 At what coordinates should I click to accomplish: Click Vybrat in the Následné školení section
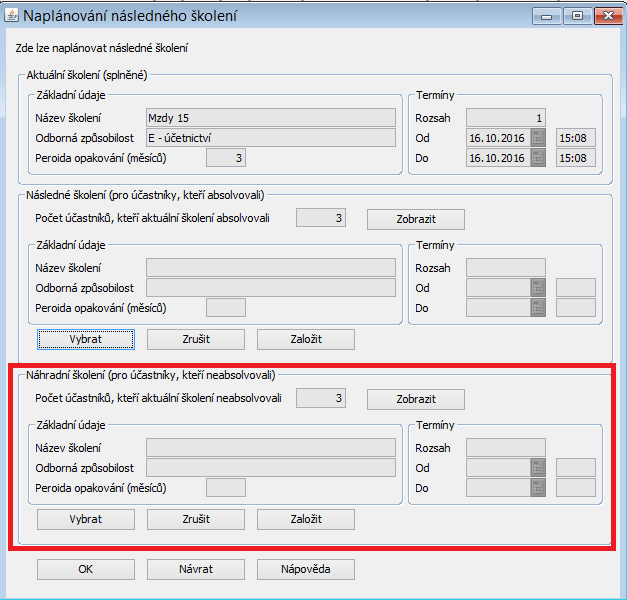85,339
